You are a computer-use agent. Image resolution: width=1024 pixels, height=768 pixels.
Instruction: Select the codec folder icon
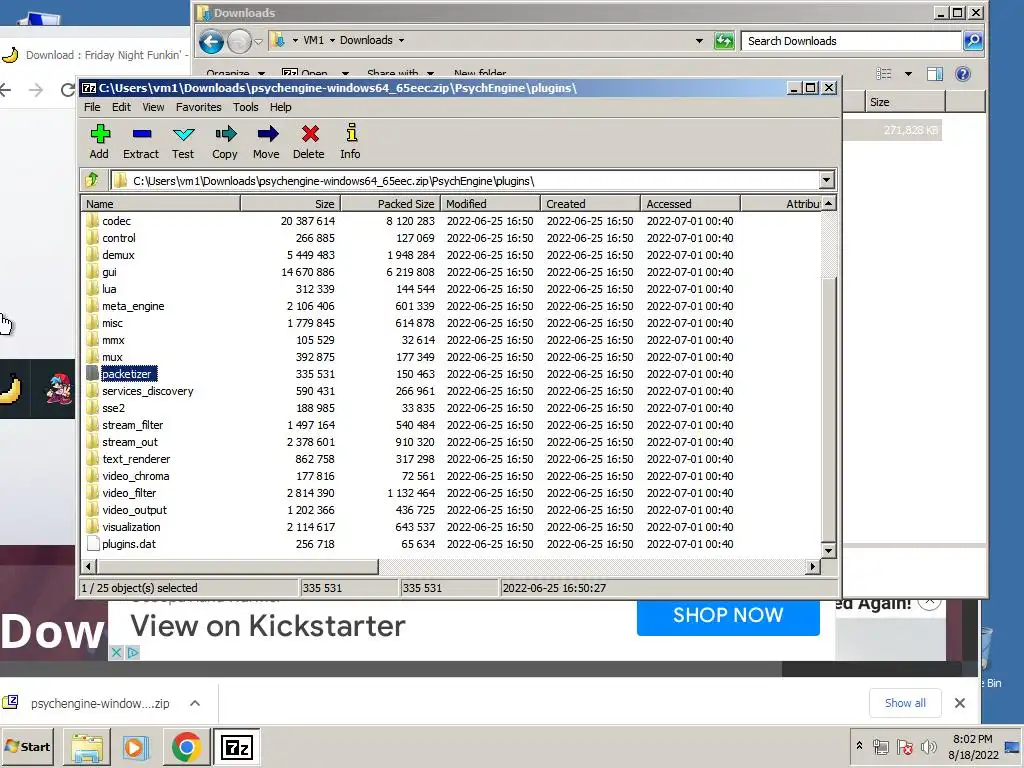pyautogui.click(x=93, y=221)
